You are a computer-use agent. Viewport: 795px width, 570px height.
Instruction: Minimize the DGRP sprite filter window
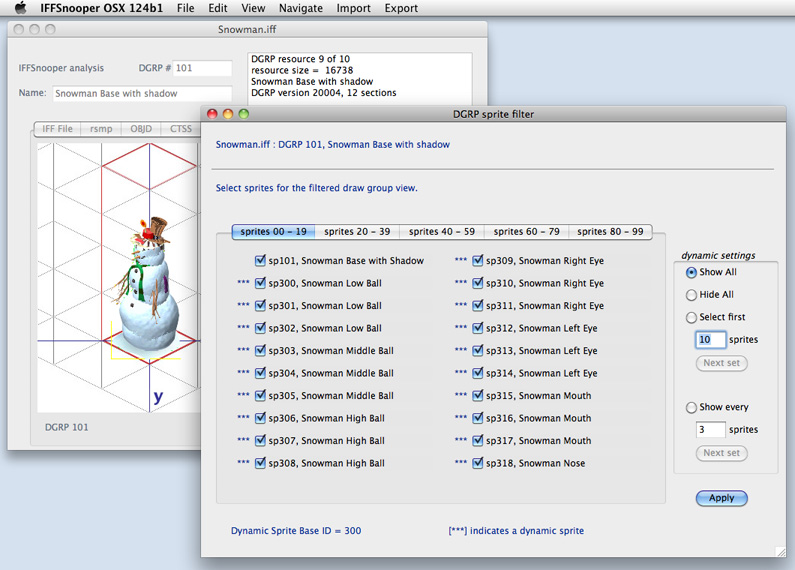coord(228,114)
